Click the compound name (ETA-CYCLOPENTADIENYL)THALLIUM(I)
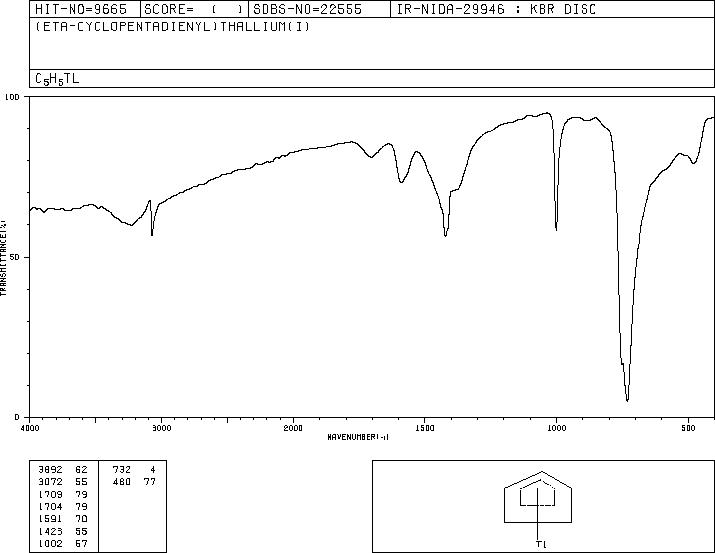This screenshot has height=553, width=715. point(161,27)
